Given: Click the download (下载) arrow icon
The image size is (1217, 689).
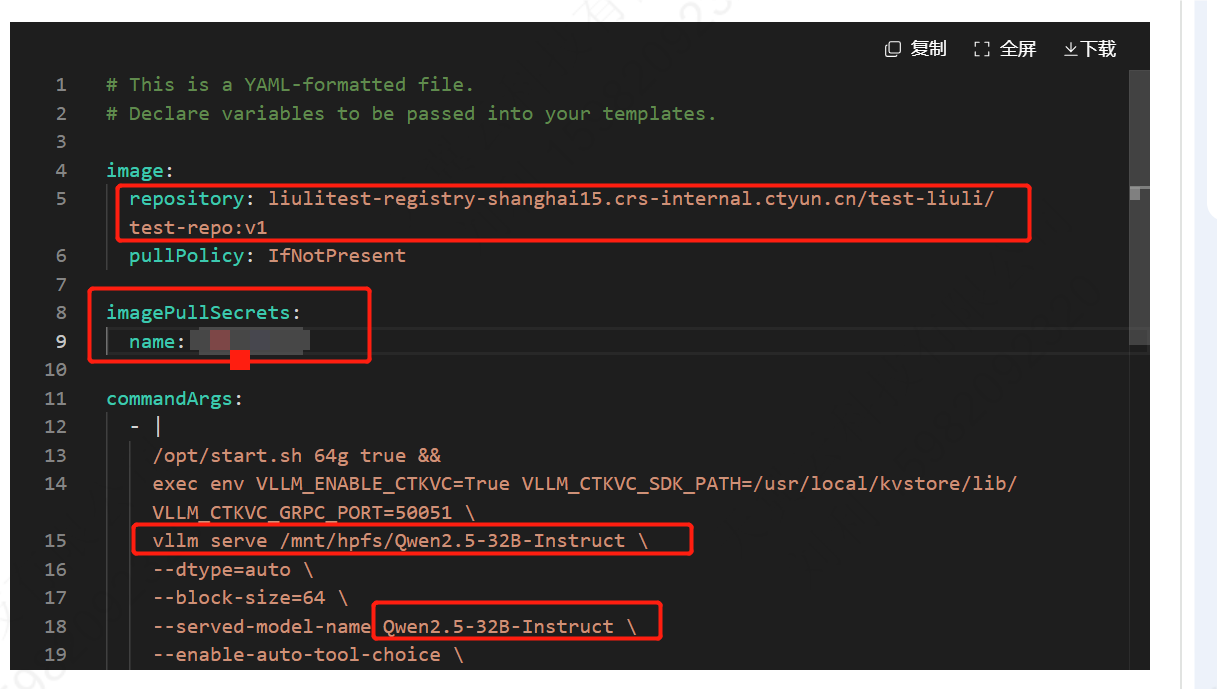Looking at the screenshot, I should click(1070, 49).
